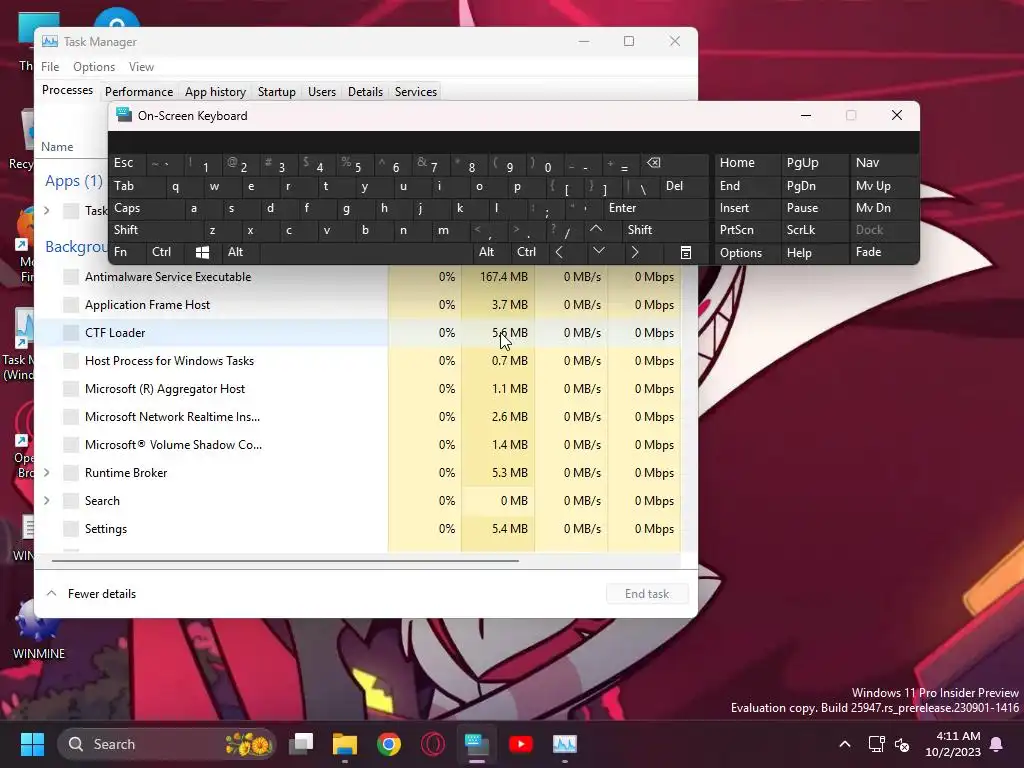The height and width of the screenshot is (768, 1024).
Task: Launch Opera browser from taskbar
Action: (x=432, y=744)
